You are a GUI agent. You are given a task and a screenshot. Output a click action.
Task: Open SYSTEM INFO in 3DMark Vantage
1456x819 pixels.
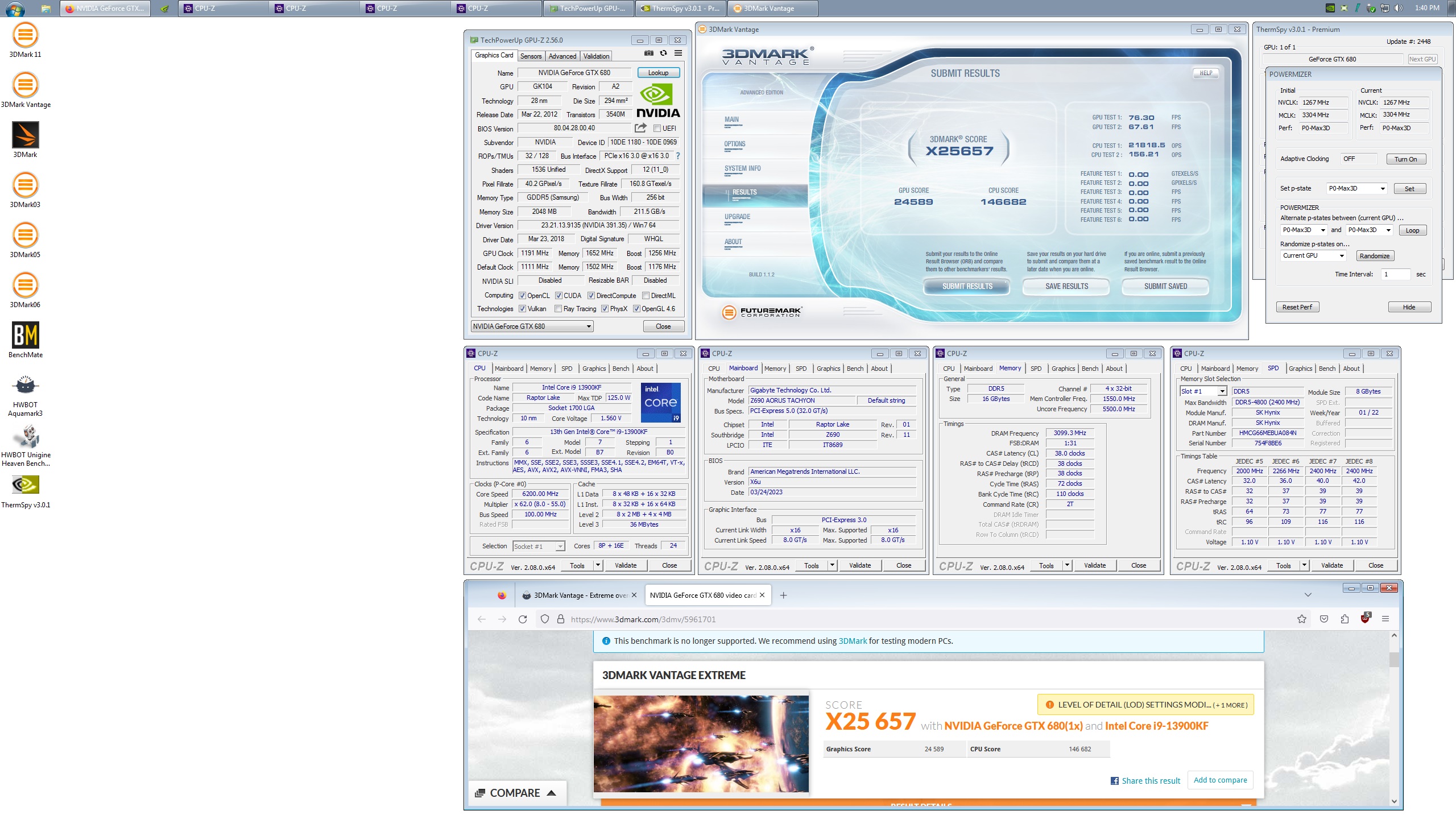pyautogui.click(x=742, y=168)
